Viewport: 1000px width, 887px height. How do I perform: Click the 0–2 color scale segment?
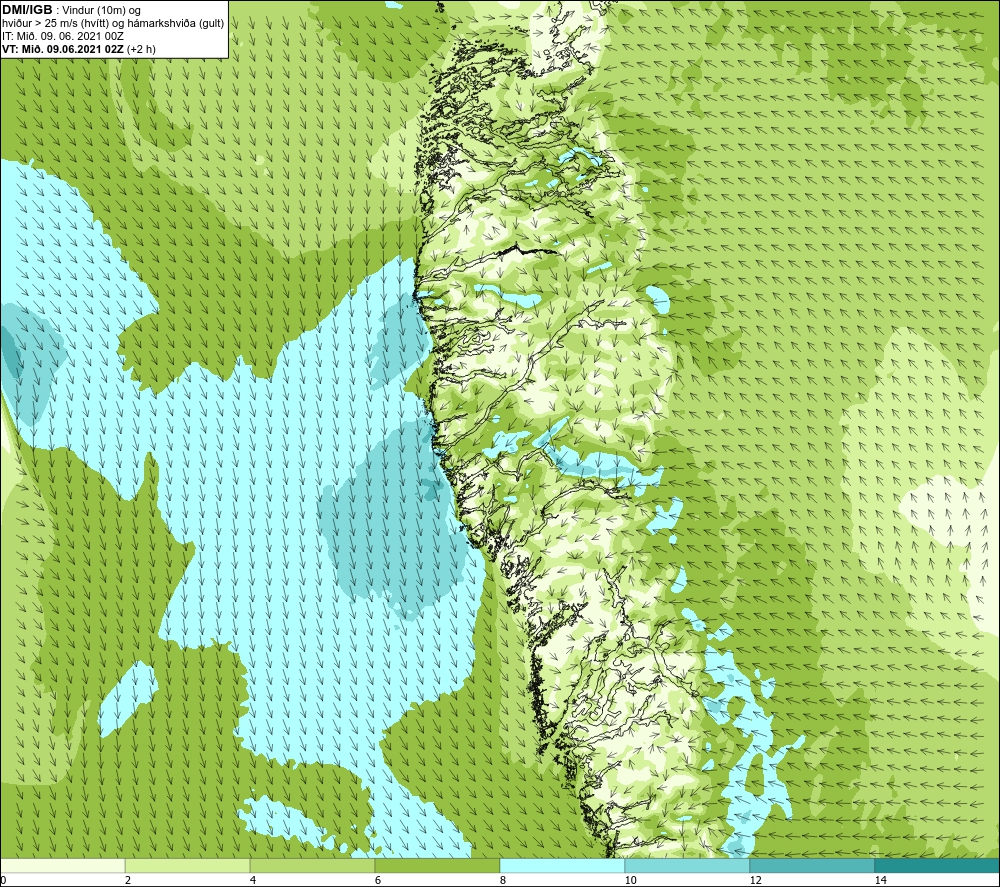(x=62, y=866)
